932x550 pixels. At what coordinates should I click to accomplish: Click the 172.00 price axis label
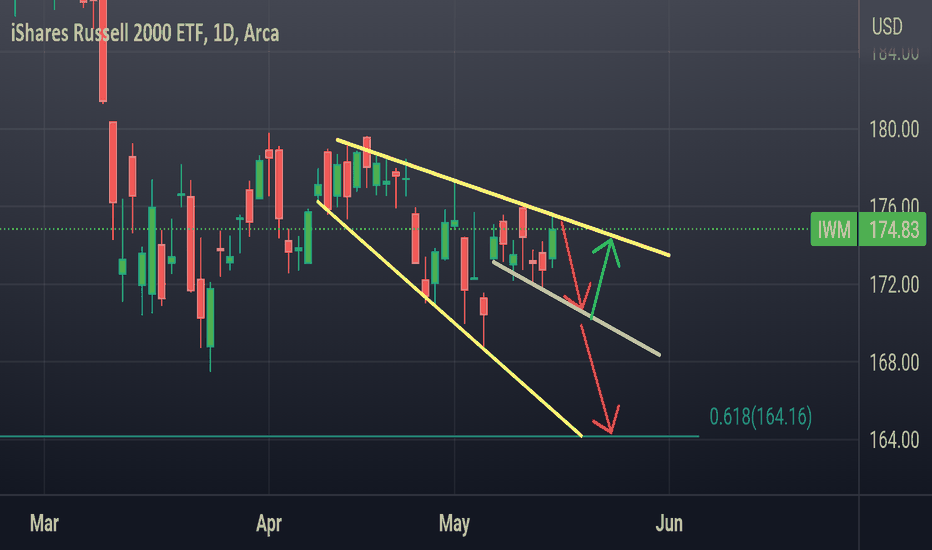[x=894, y=285]
